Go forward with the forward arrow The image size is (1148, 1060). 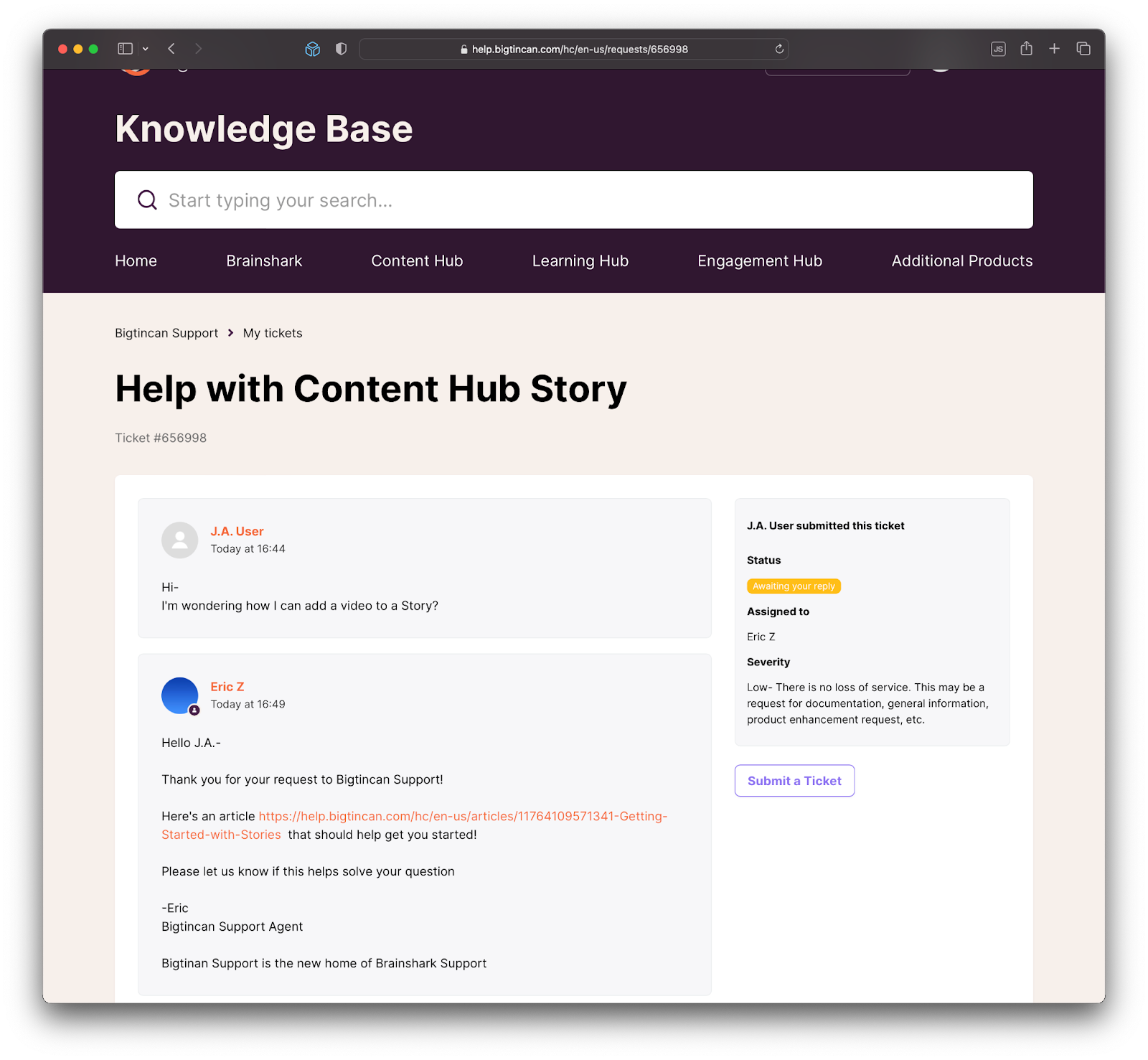click(x=199, y=49)
